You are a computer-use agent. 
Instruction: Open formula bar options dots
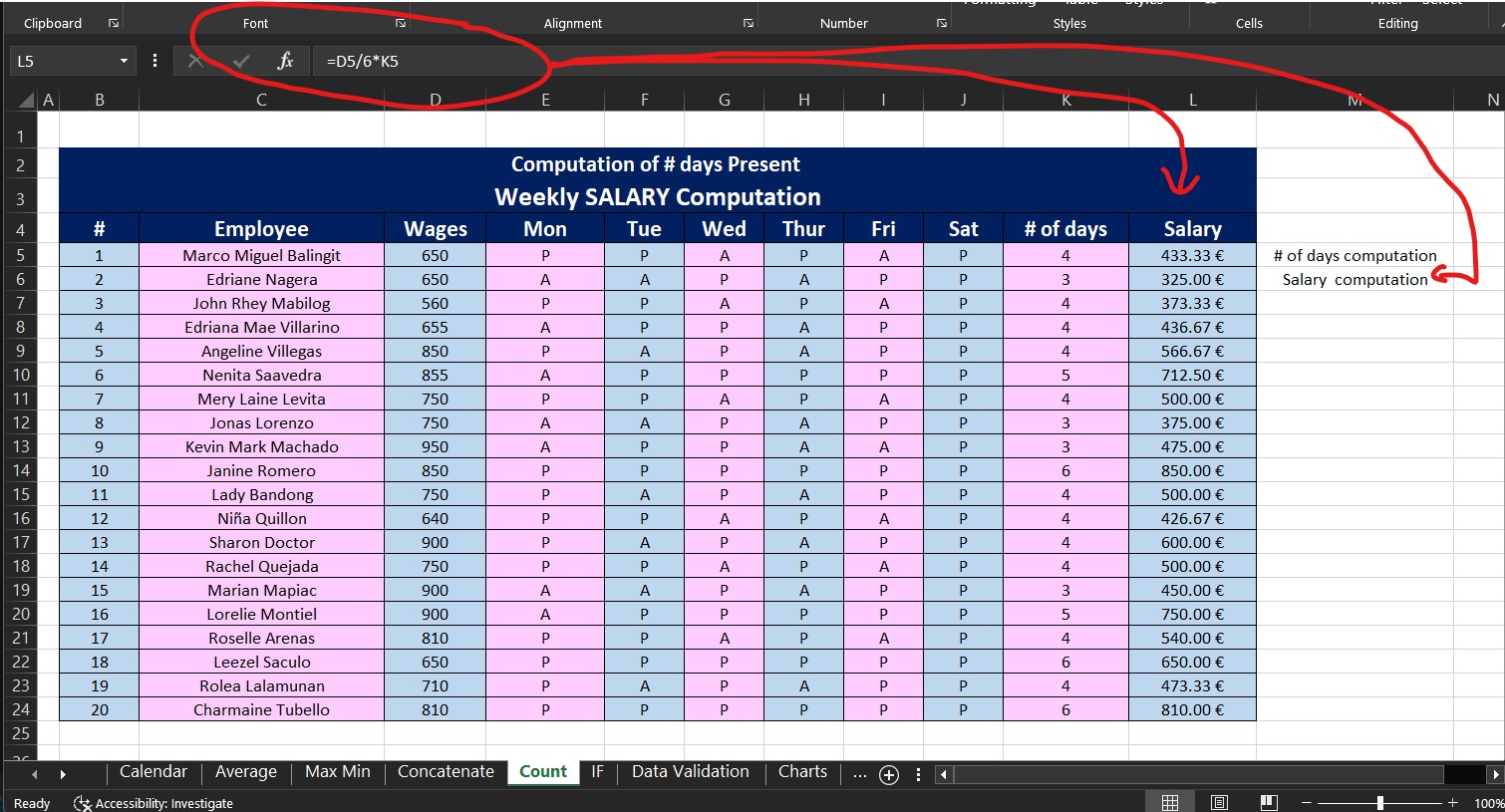click(x=154, y=61)
